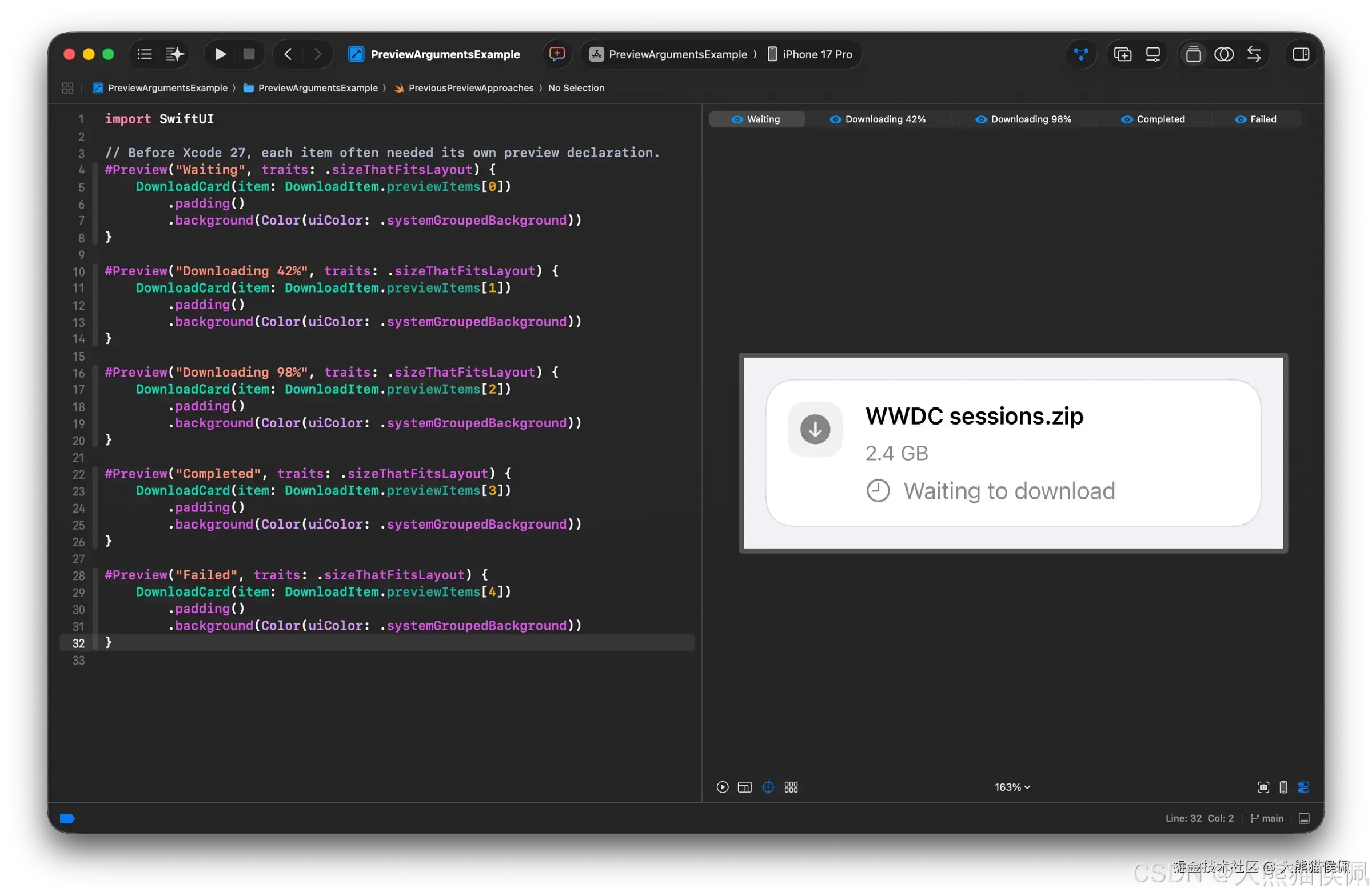Click line number 1 in the gutter
The image size is (1372, 896).
(x=81, y=119)
